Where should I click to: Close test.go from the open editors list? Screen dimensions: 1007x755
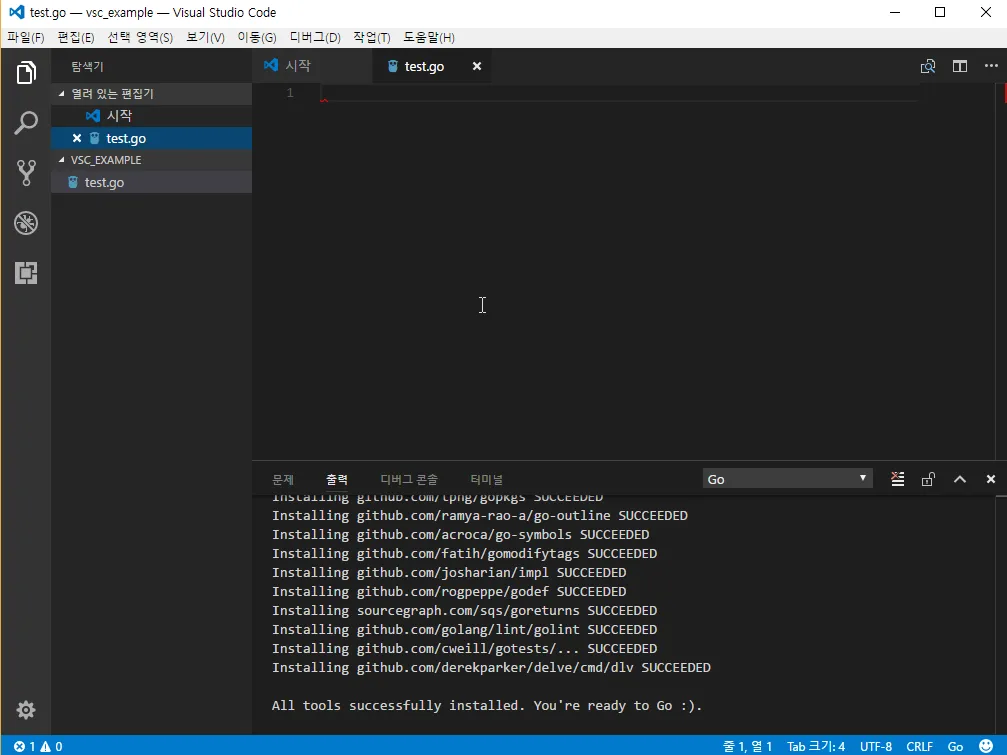point(76,138)
